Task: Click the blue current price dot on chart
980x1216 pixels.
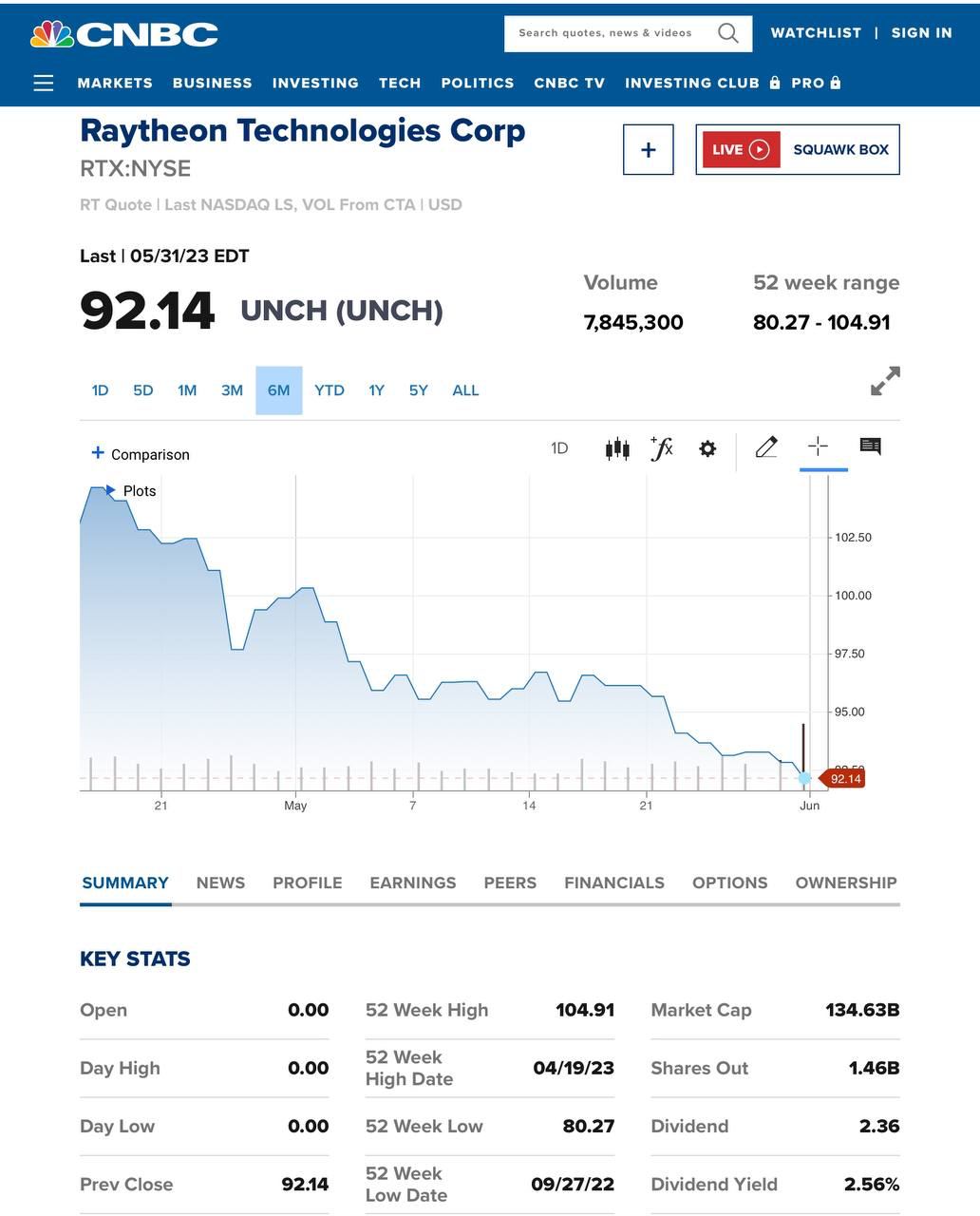Action: pyautogui.click(x=804, y=779)
